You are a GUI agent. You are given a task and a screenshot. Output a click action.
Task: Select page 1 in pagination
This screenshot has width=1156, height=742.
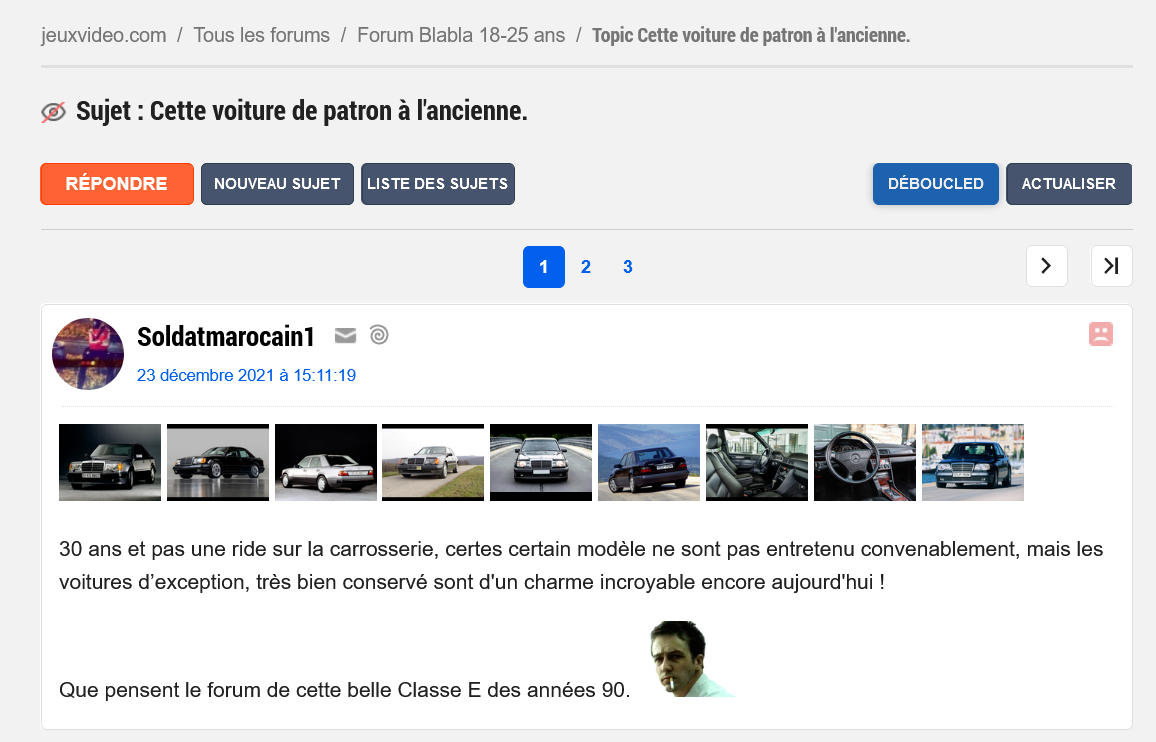(x=544, y=267)
